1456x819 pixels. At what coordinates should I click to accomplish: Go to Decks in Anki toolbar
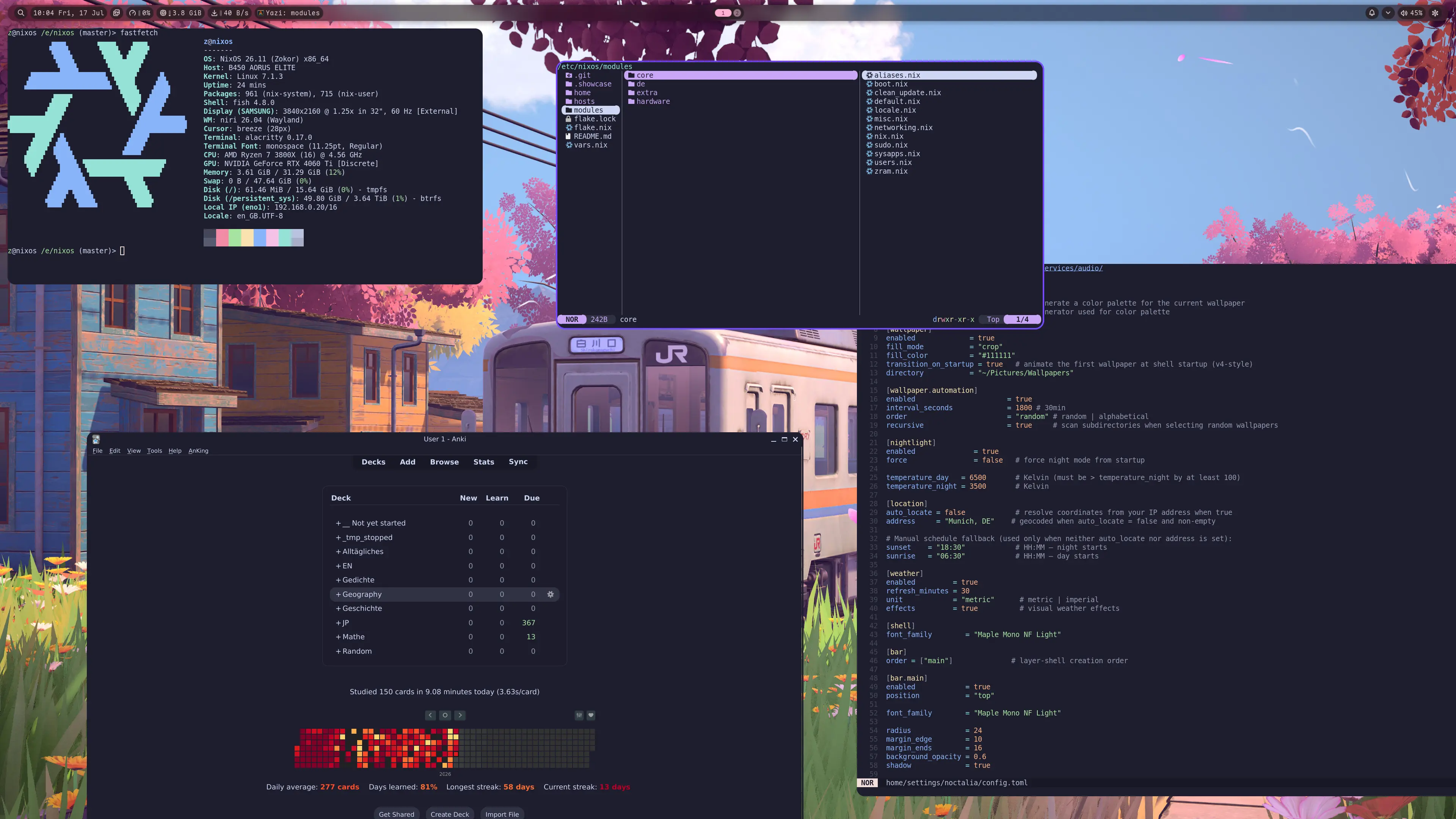pos(373,462)
